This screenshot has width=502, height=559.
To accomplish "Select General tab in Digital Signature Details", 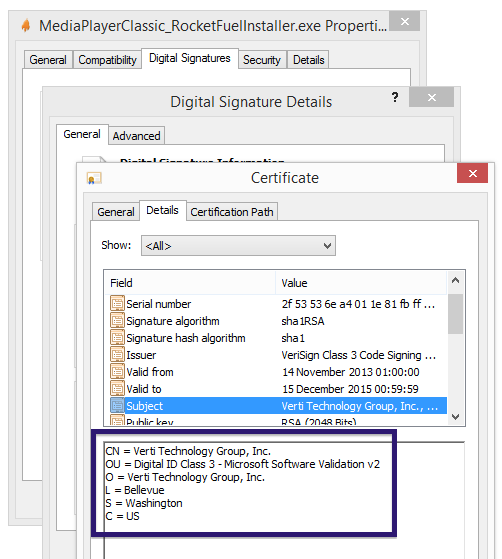I will [x=82, y=134].
